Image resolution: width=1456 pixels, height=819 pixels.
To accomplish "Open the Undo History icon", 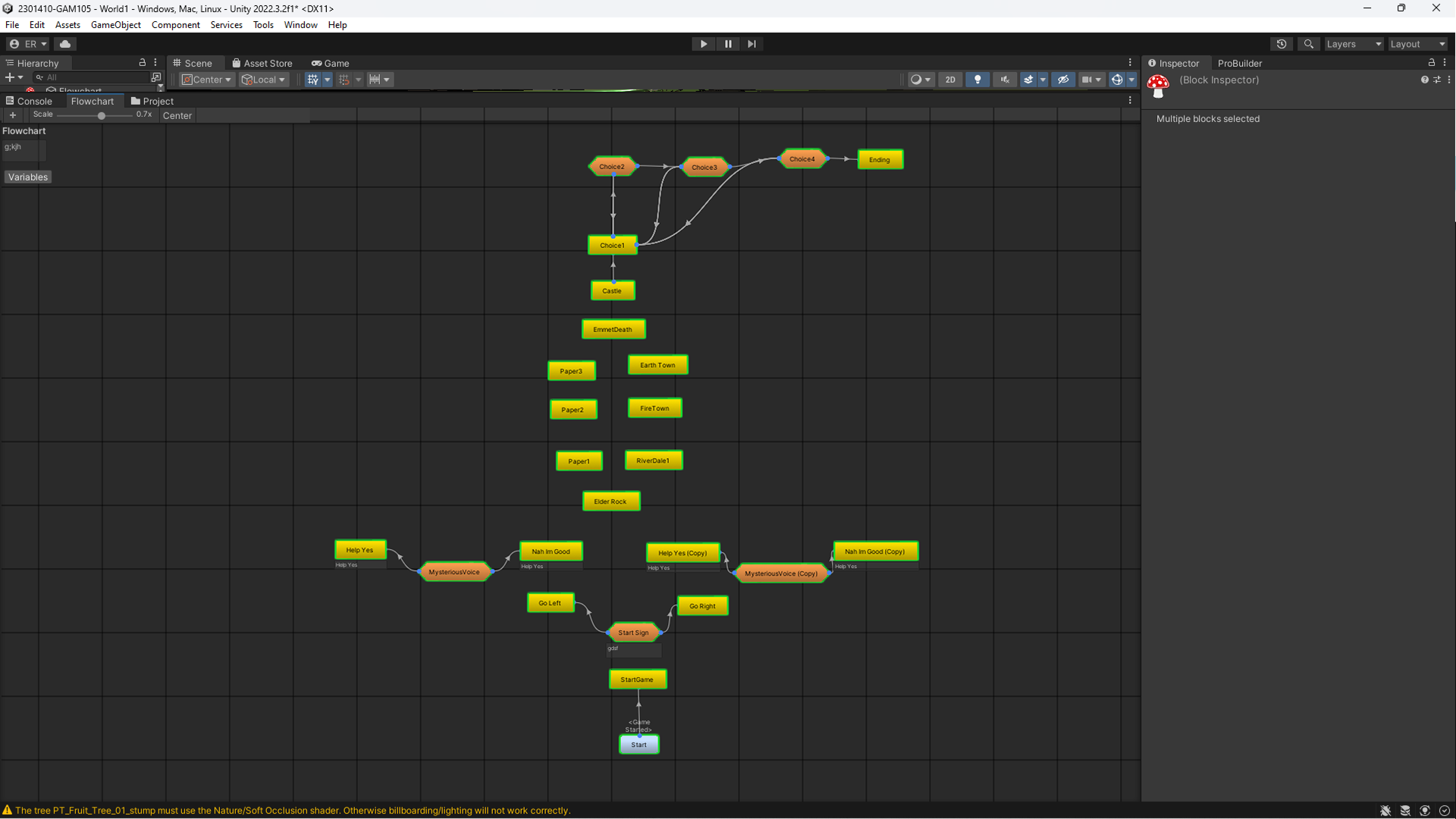I will pyautogui.click(x=1282, y=44).
